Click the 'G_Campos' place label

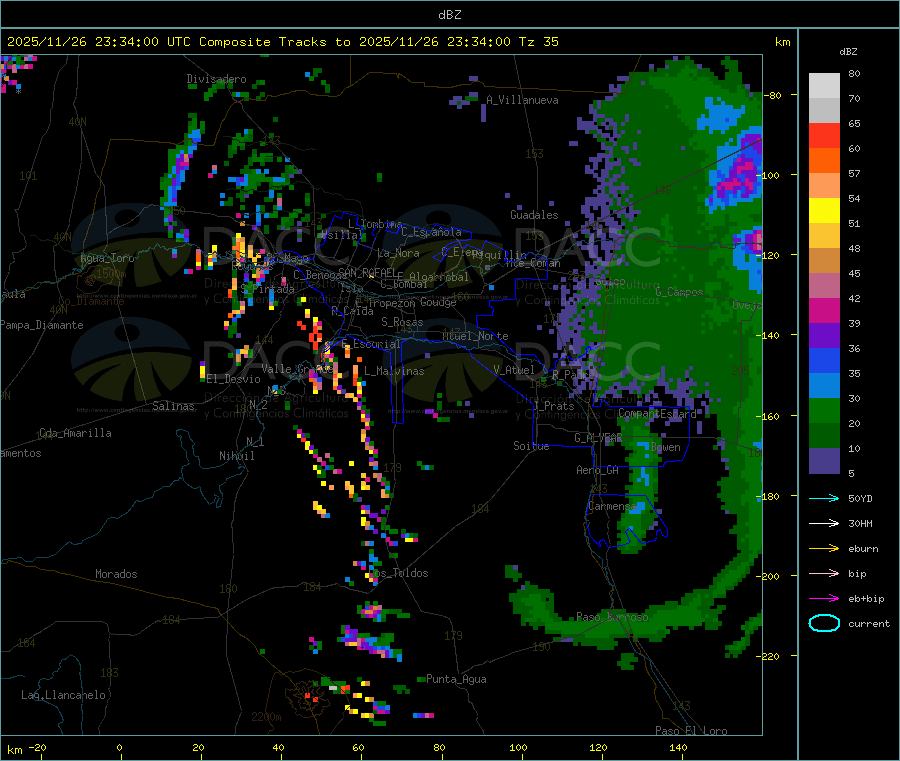679,292
